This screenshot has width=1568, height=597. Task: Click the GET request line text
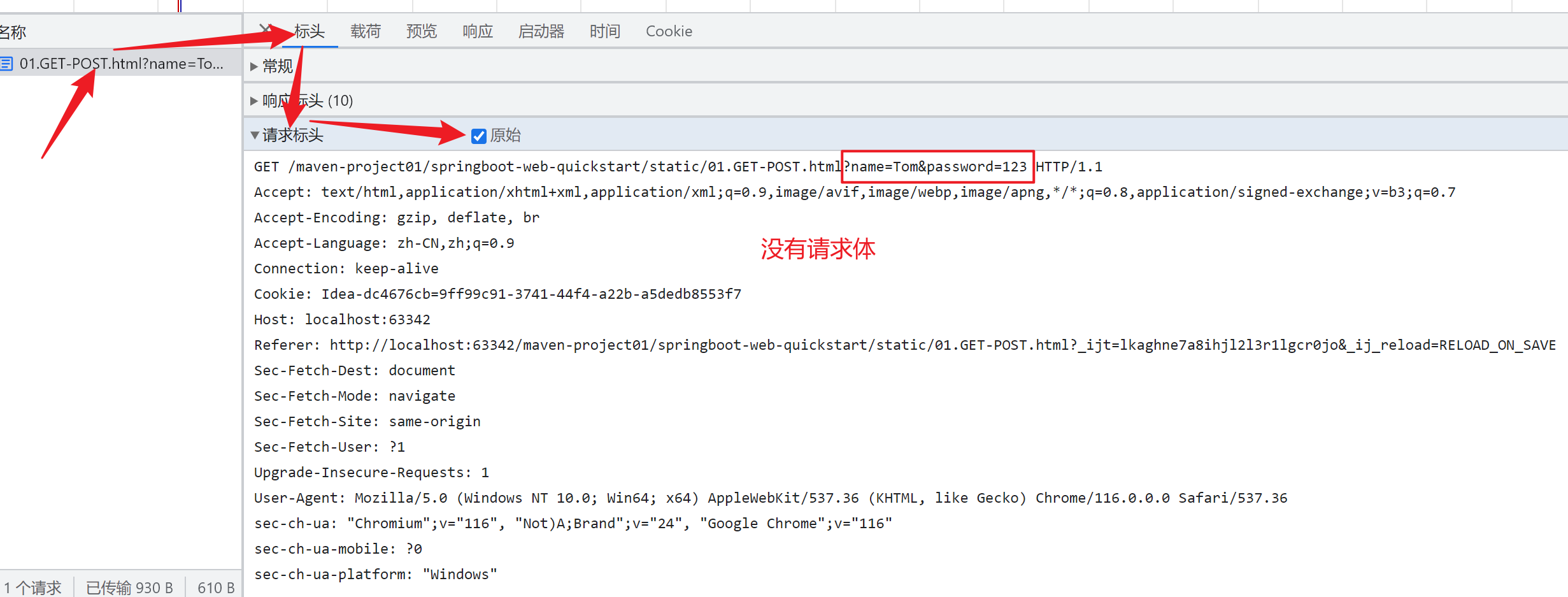[678, 166]
